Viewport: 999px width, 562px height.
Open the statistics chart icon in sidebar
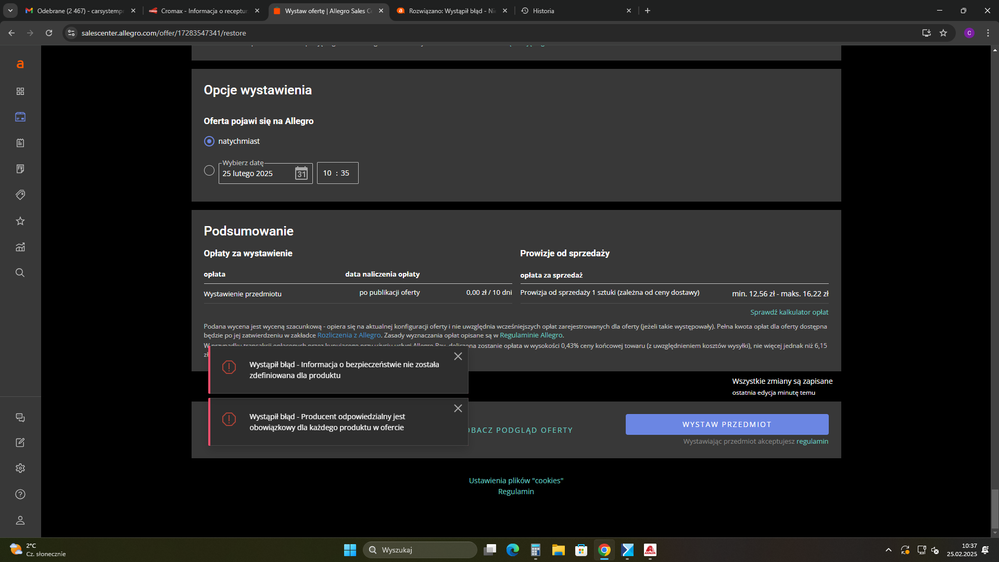20,247
